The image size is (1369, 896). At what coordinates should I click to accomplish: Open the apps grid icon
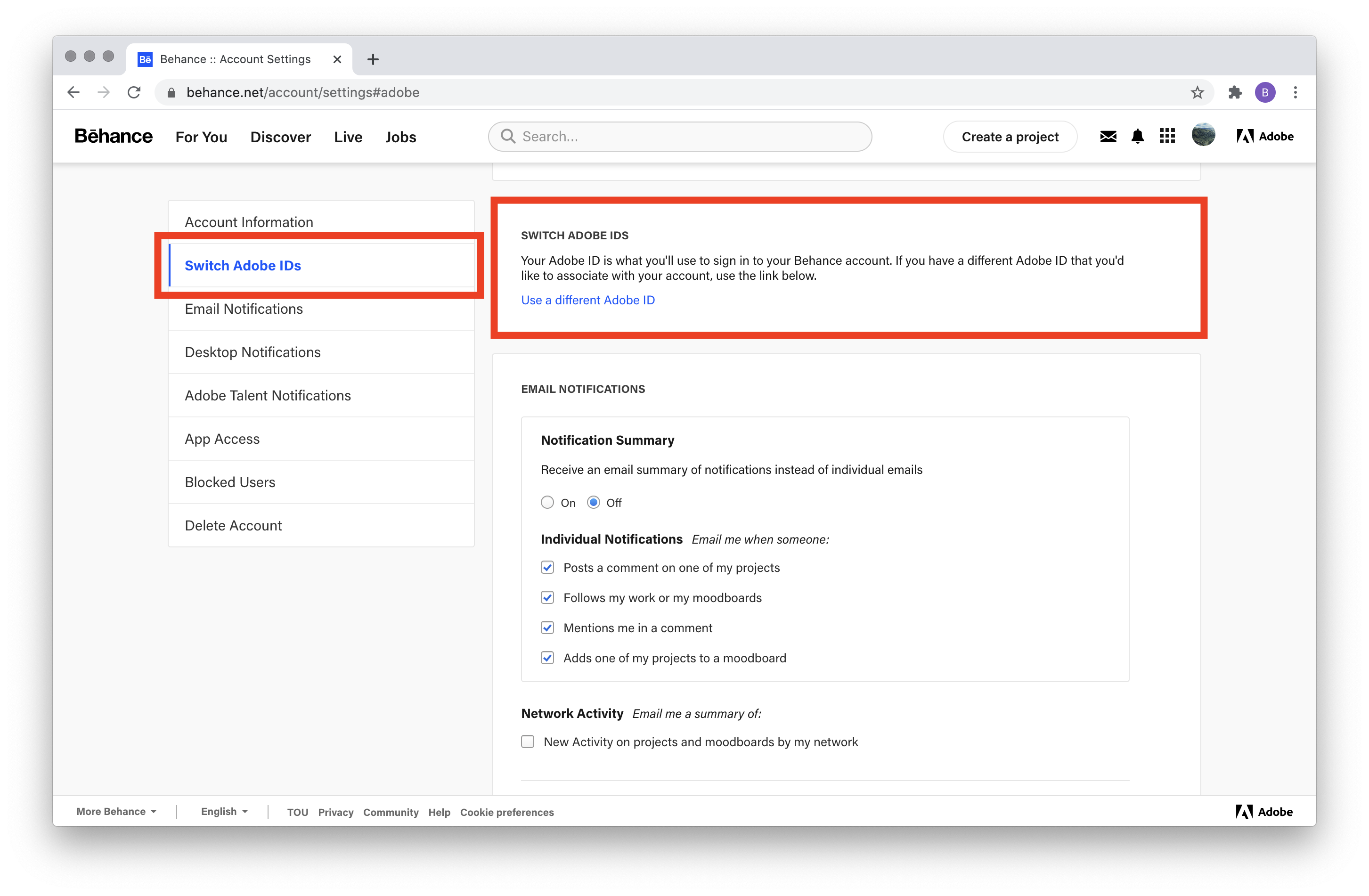point(1167,136)
